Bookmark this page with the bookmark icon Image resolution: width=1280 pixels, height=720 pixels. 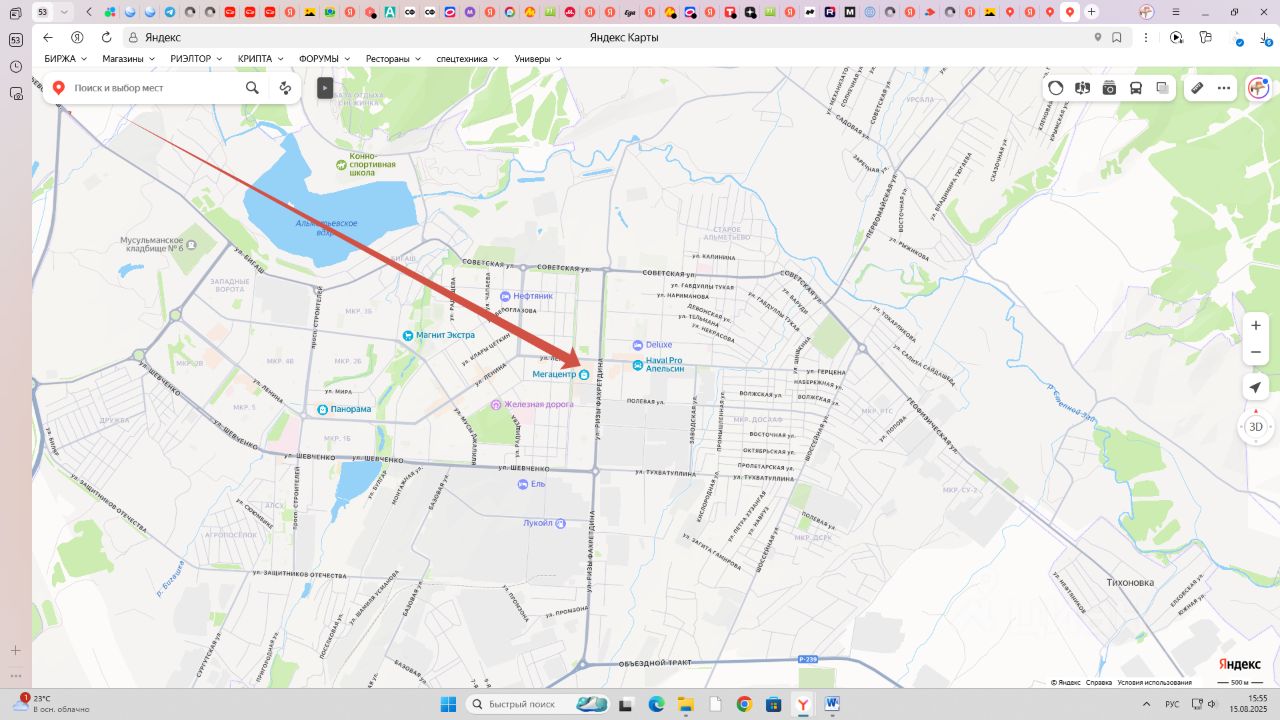[x=1116, y=37]
